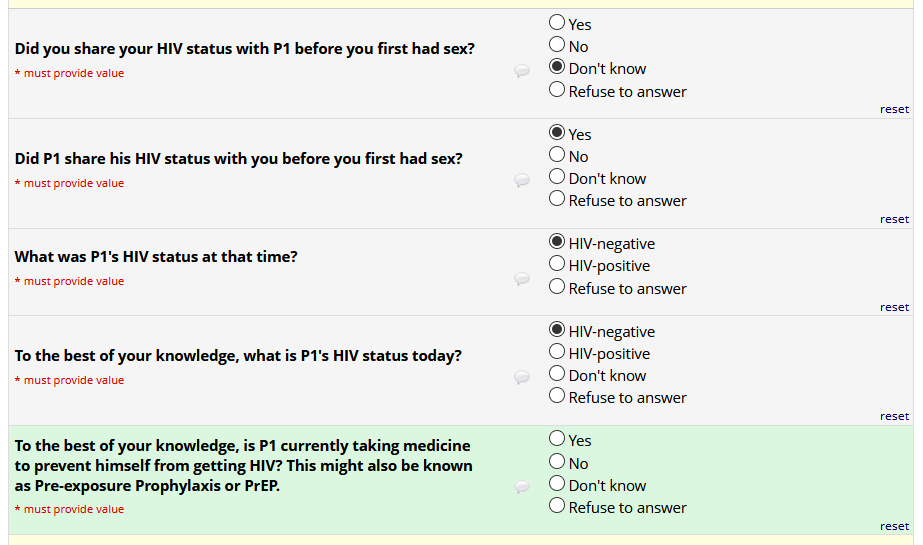Image resolution: width=923 pixels, height=545 pixels.
Task: Select 'Refuse to answer' on the PrEP question
Action: (557, 506)
